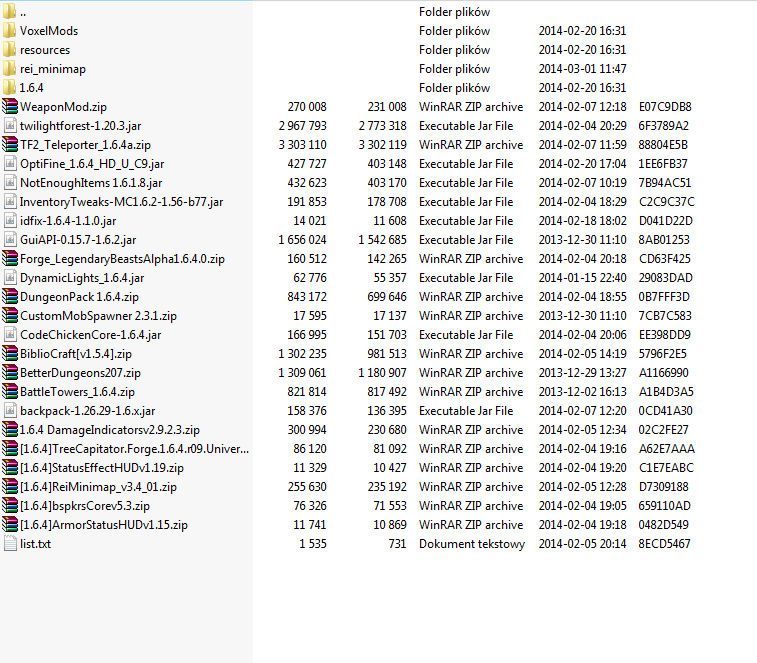Select the OptiFine_1.6.4_HD_U_C9.jar file name
This screenshot has height=663, width=757.
(92, 164)
